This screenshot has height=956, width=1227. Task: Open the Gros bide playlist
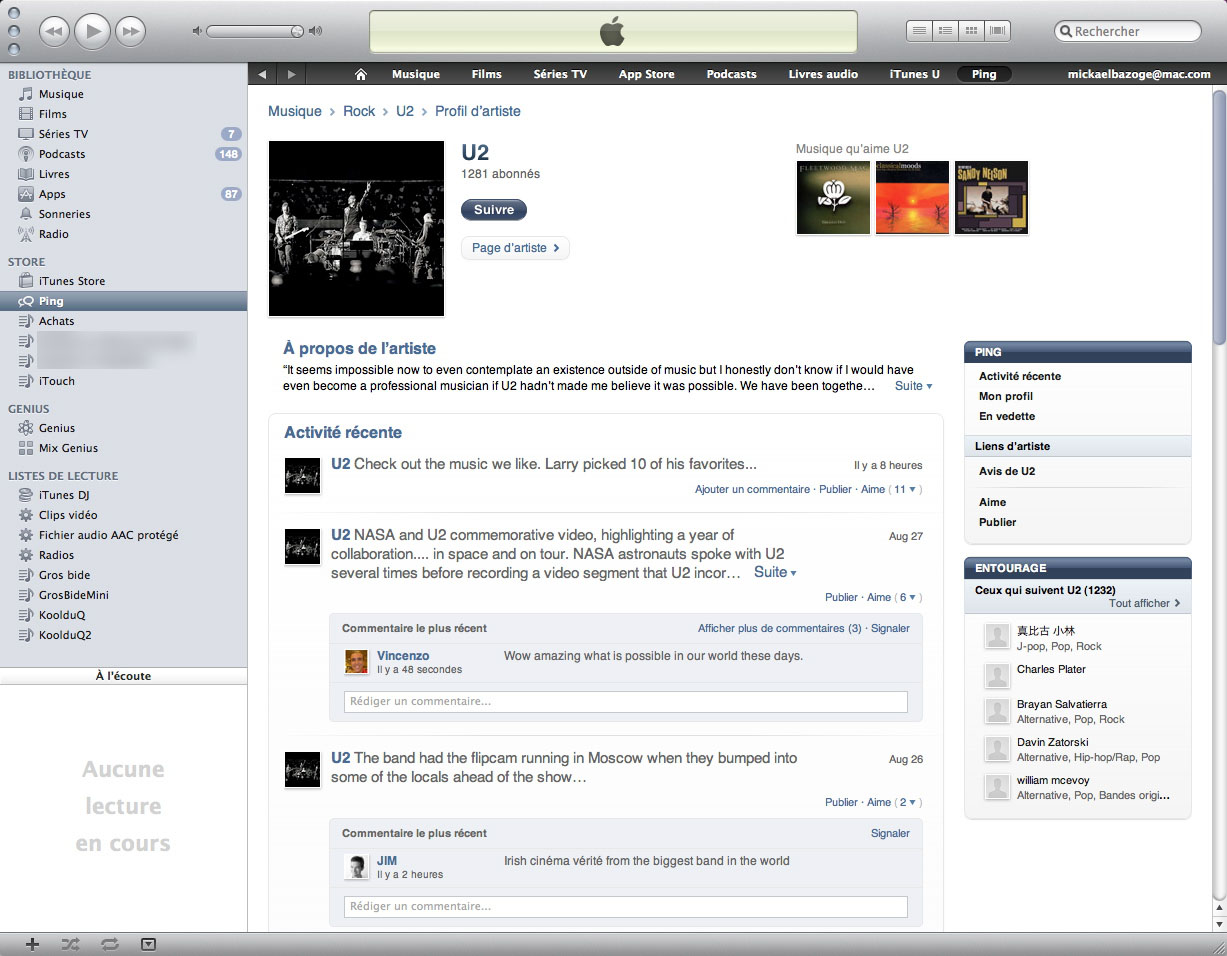click(x=65, y=575)
